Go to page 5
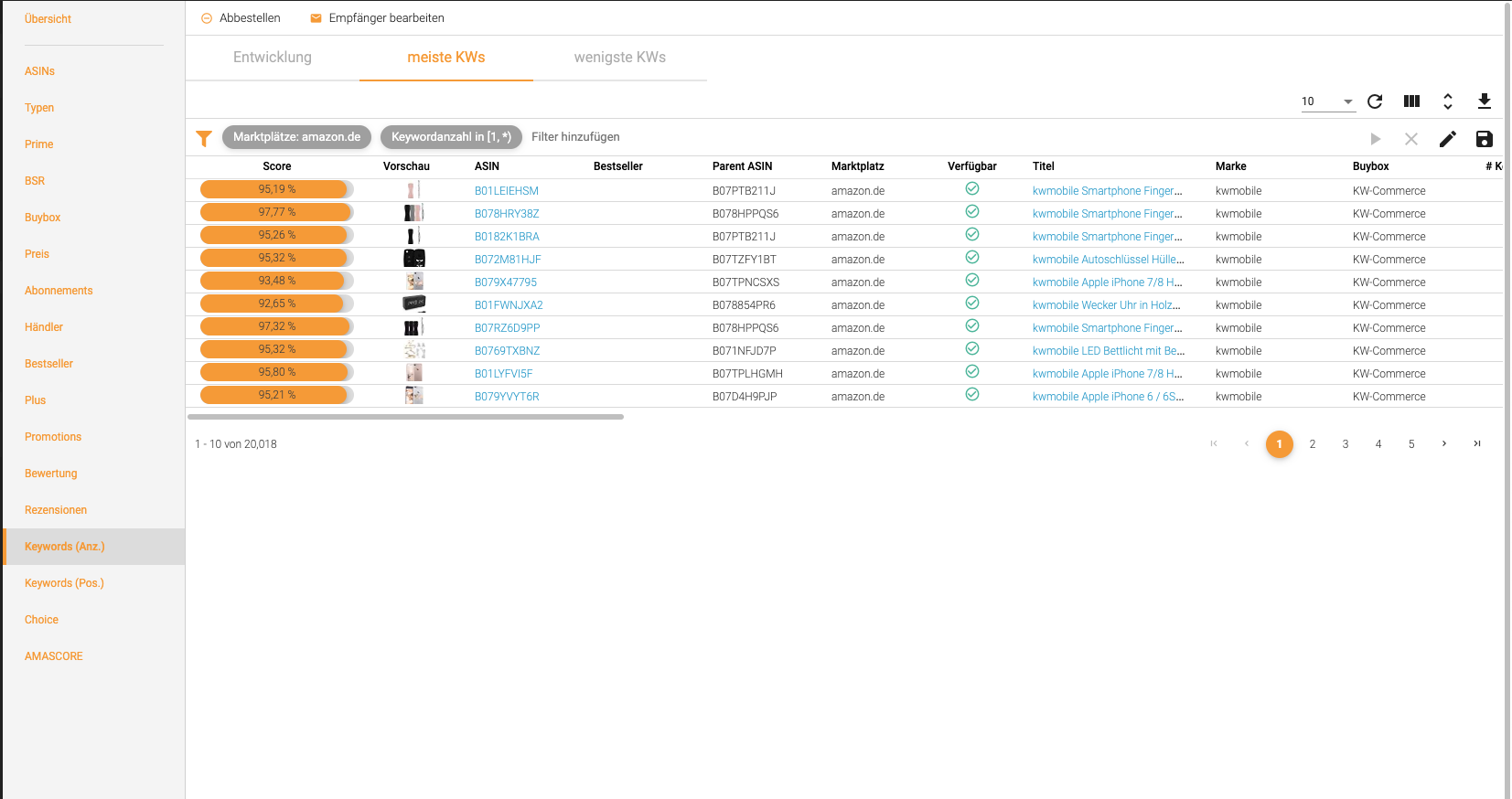1512x799 pixels. coord(1411,444)
